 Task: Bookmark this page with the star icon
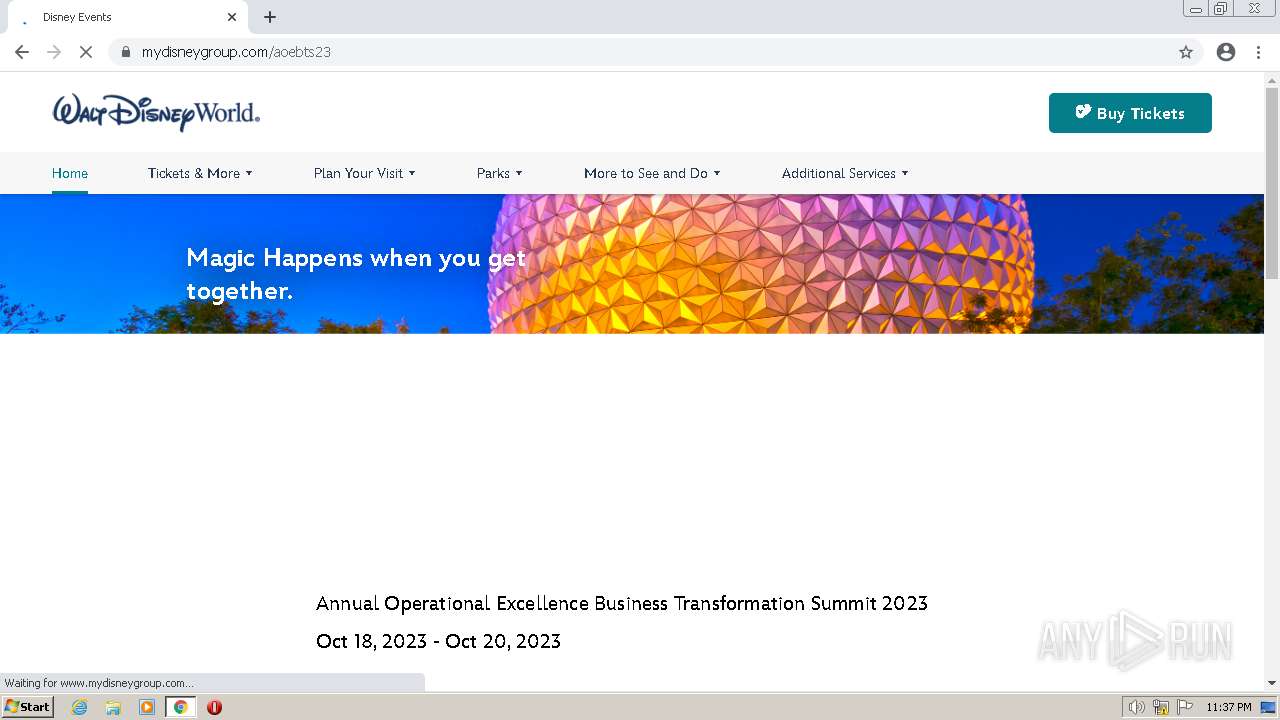(1186, 52)
